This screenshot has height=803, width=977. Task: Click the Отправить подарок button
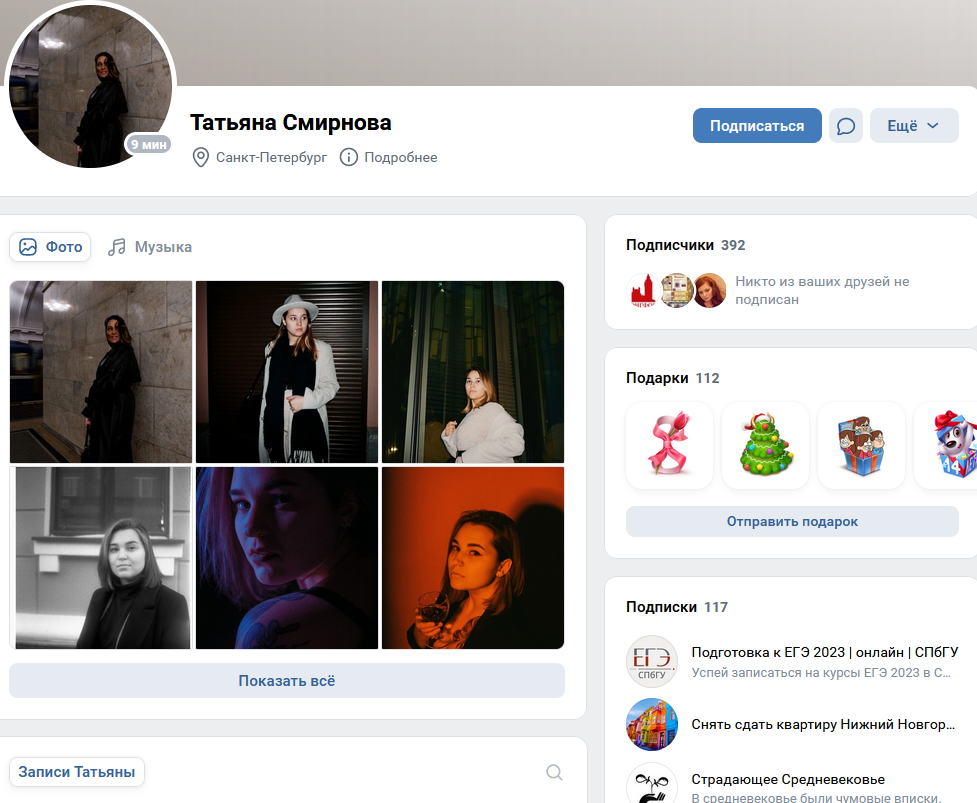(792, 521)
